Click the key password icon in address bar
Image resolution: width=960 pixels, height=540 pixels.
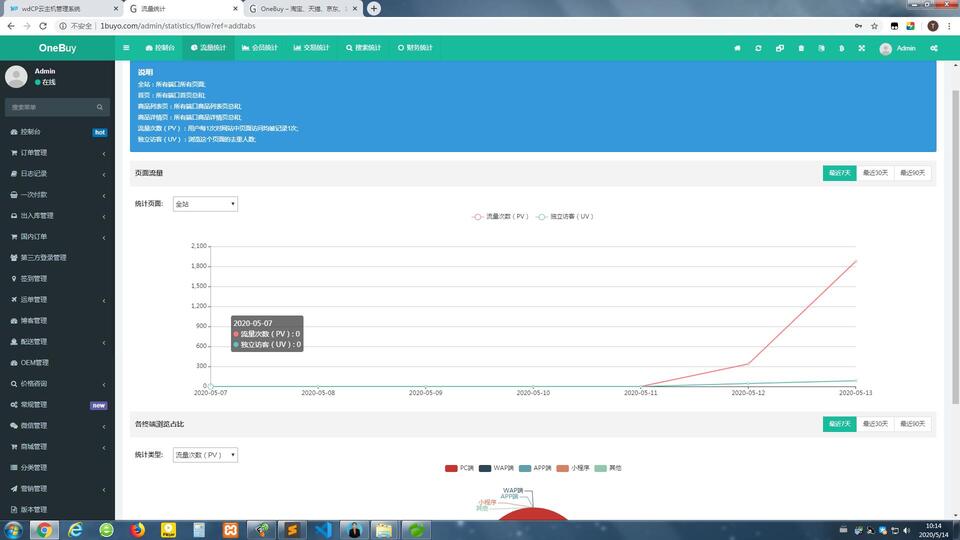point(858,26)
